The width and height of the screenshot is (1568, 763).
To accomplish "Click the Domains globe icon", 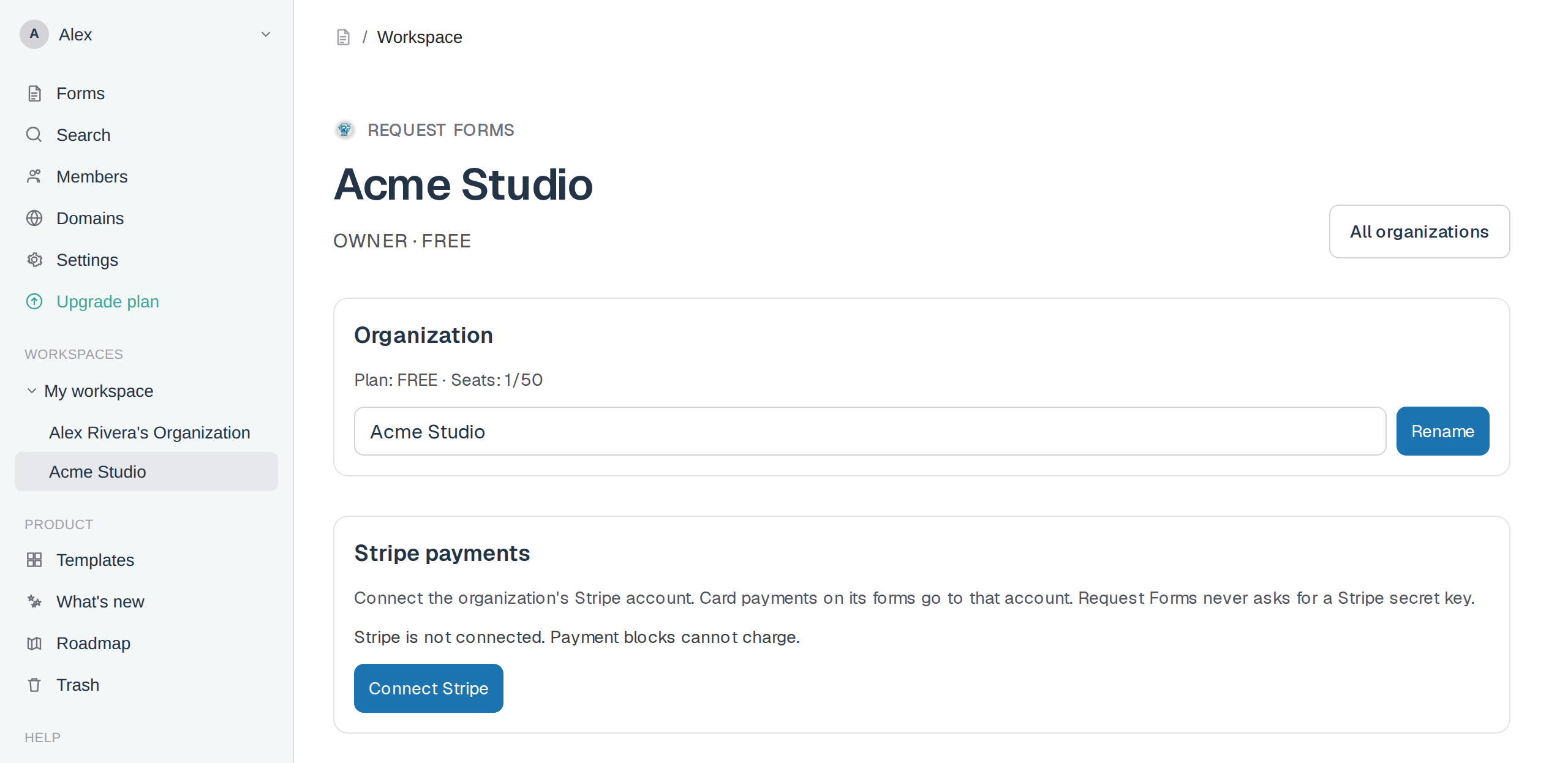I will (x=34, y=218).
